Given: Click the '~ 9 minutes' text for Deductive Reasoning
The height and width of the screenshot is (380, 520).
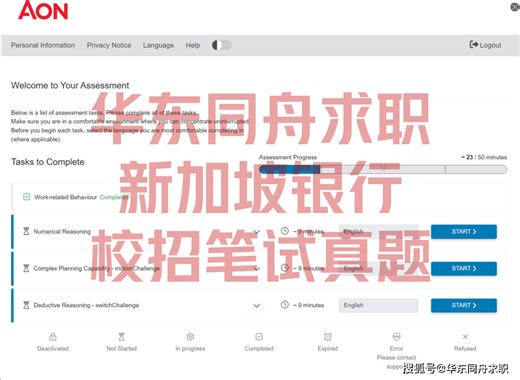Looking at the screenshot, I should coord(309,305).
